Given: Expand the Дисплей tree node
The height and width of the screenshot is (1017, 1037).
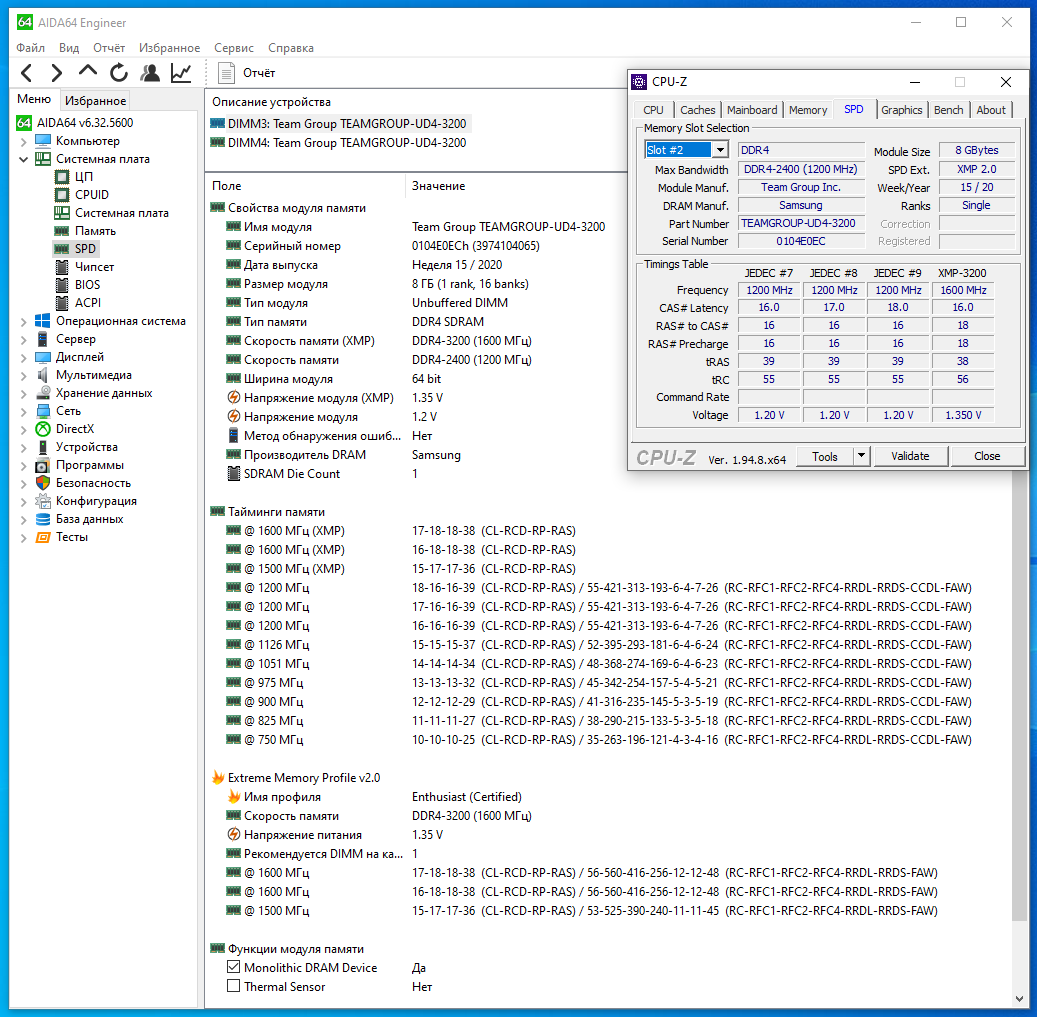Looking at the screenshot, I should pos(24,357).
